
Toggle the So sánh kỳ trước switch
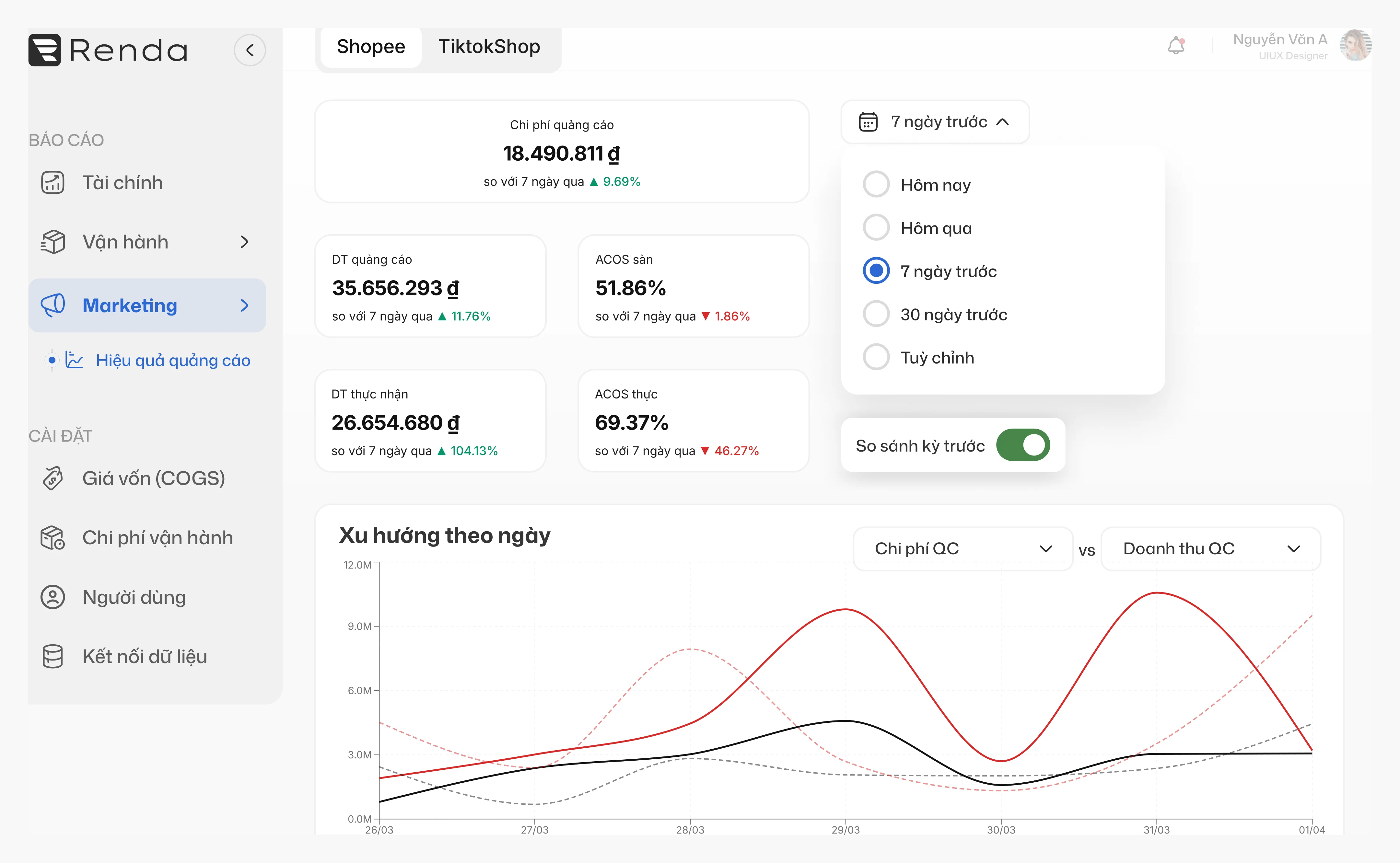tap(1022, 445)
